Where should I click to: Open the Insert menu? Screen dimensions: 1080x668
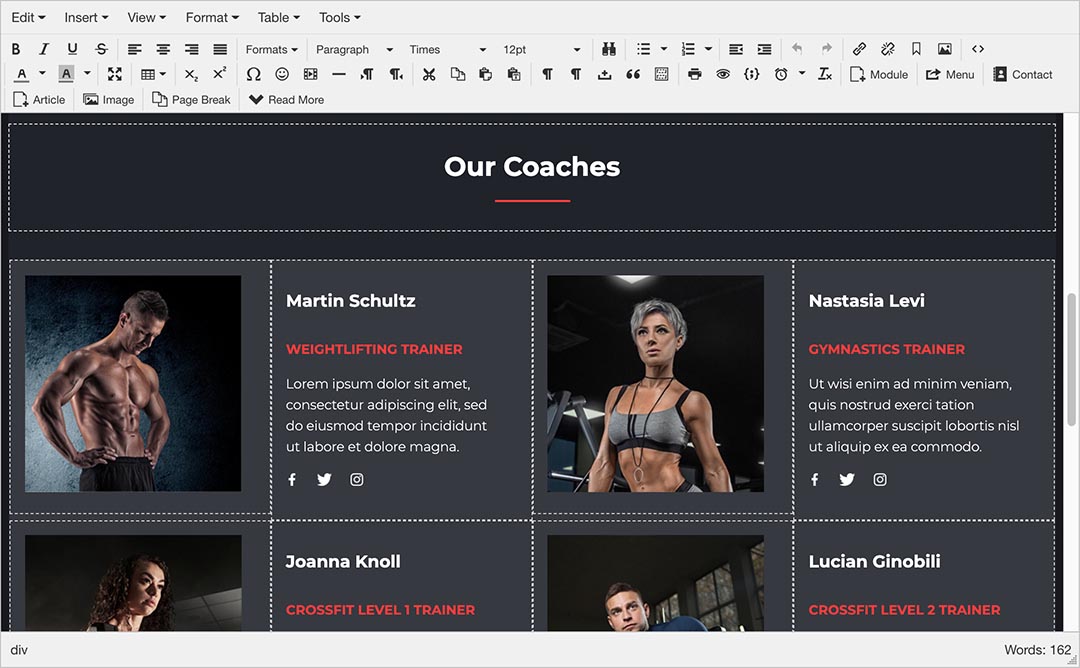[x=86, y=17]
